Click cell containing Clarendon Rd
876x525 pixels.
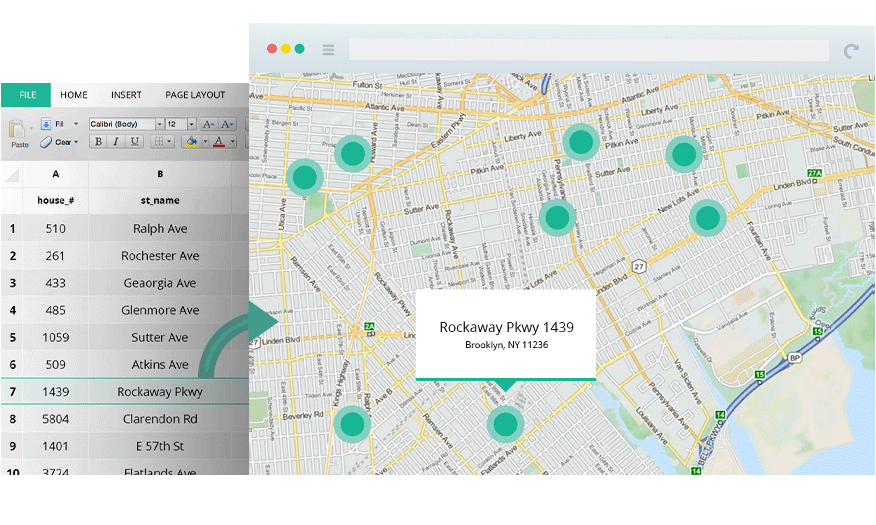click(160, 419)
